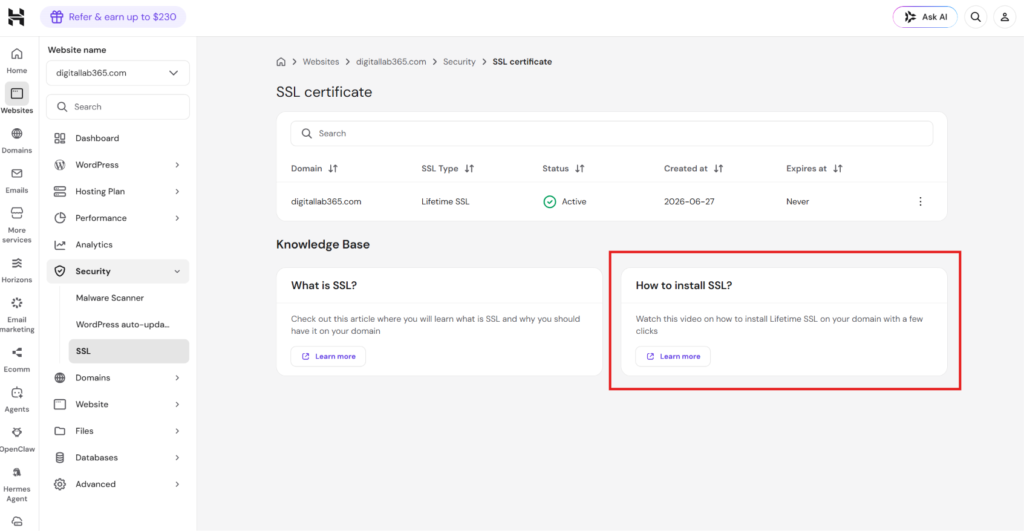The image size is (1024, 531).
Task: Click the green Active status check icon
Action: tap(550, 202)
